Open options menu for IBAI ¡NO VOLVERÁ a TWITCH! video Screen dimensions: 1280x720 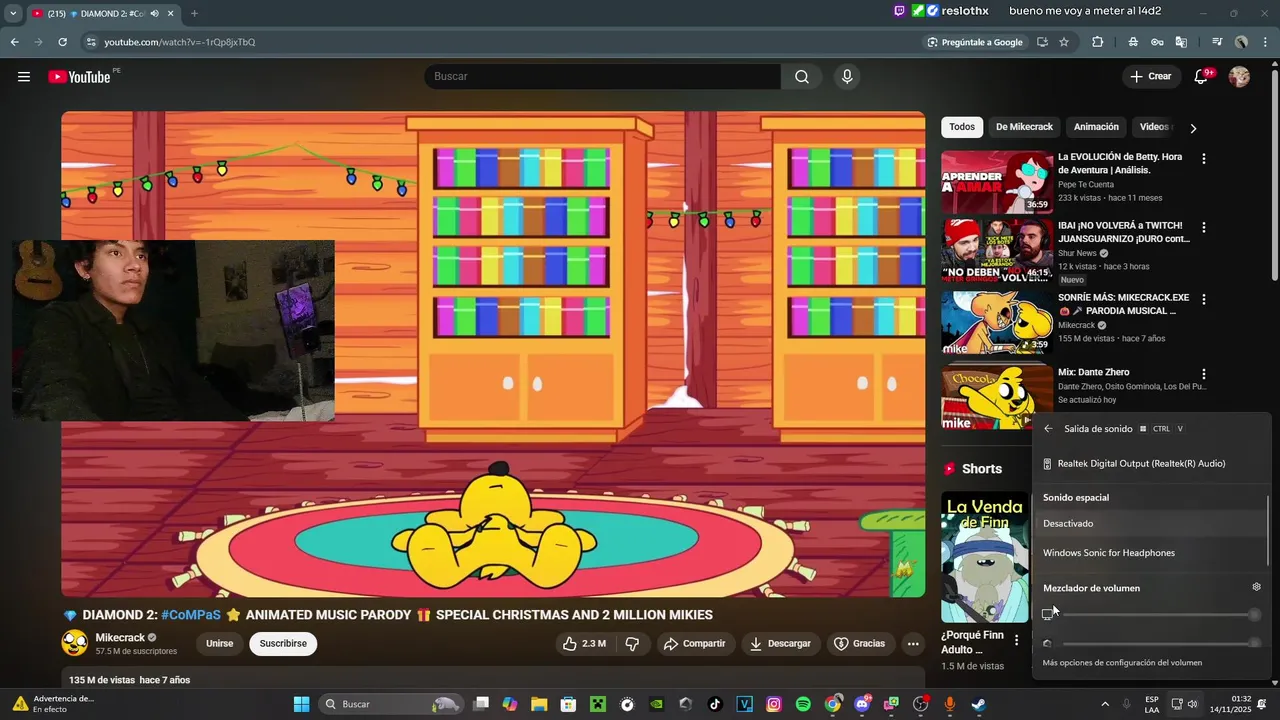pos(1204,227)
